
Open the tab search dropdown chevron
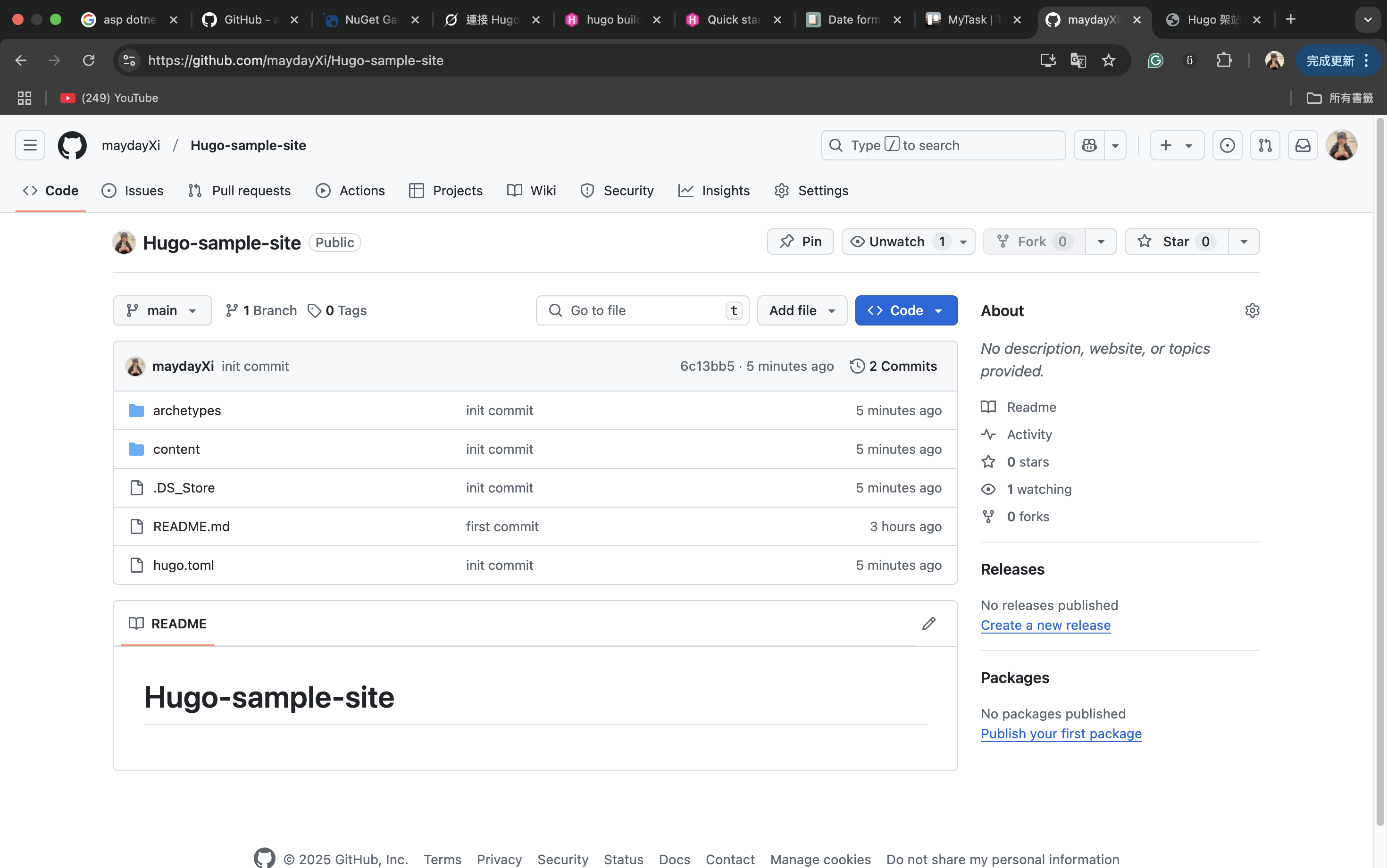(1368, 19)
